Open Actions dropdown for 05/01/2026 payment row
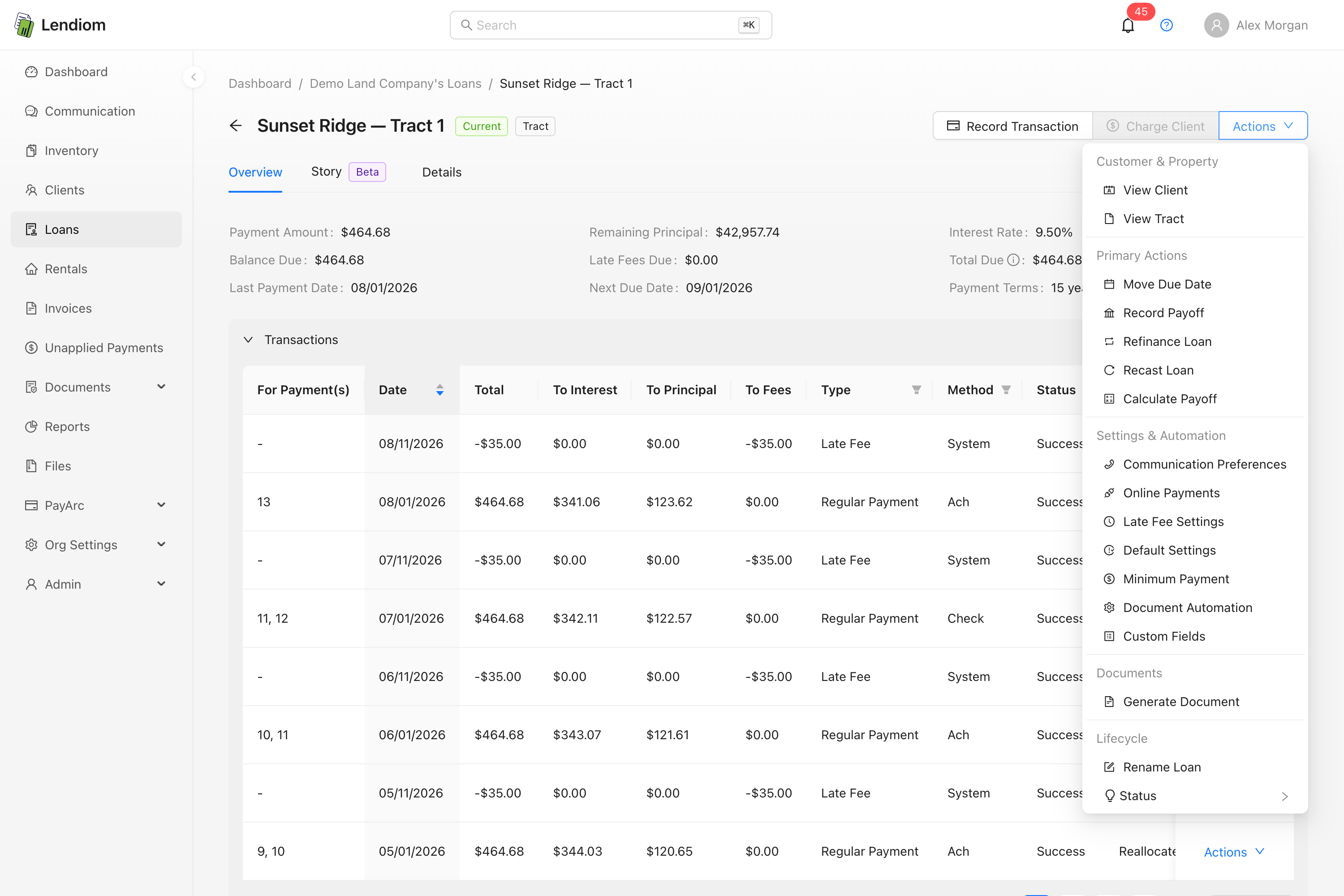Image resolution: width=1344 pixels, height=896 pixels. 1234,852
